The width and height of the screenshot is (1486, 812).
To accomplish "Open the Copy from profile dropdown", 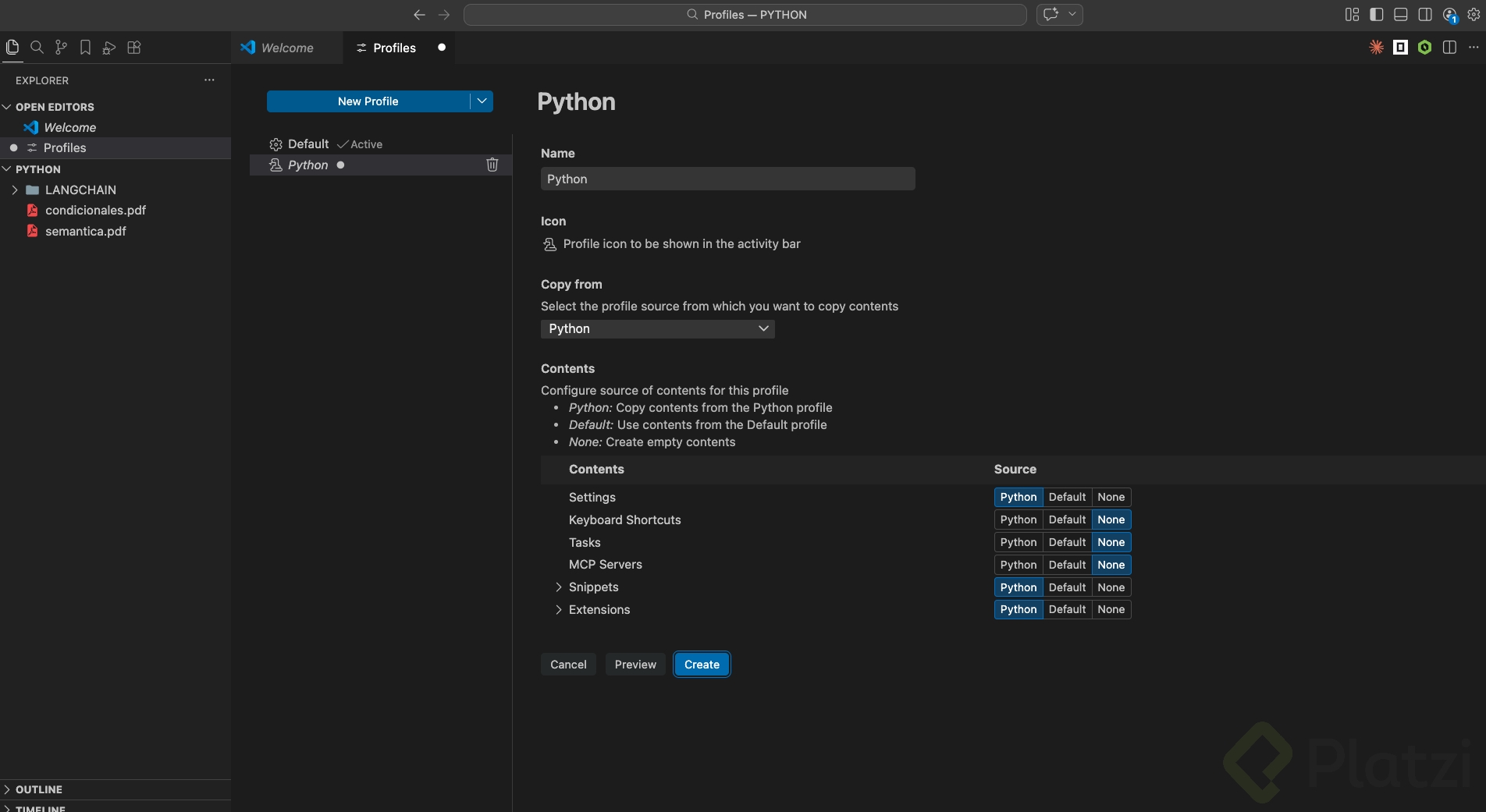I will tap(657, 329).
